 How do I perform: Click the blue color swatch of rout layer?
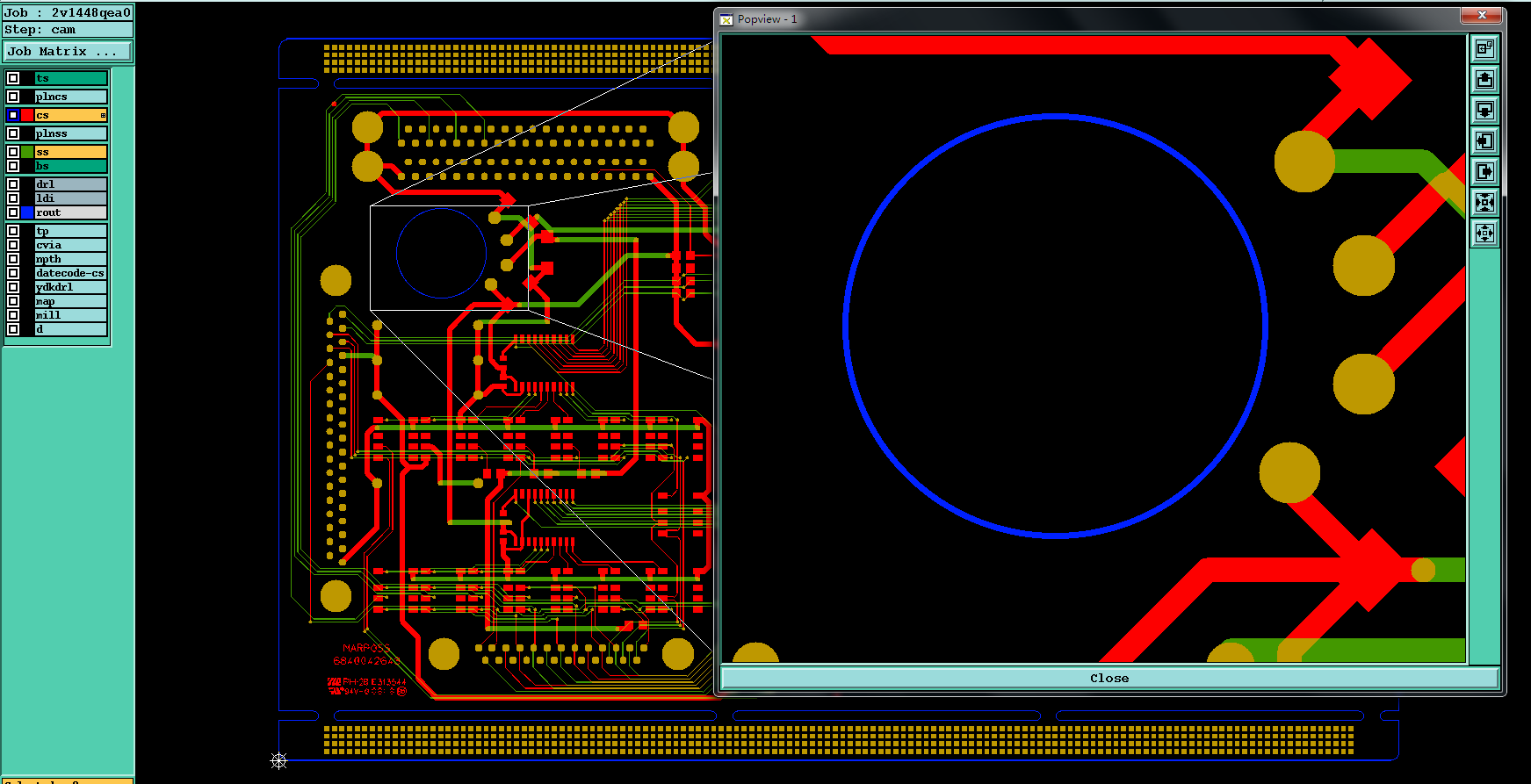[x=27, y=212]
